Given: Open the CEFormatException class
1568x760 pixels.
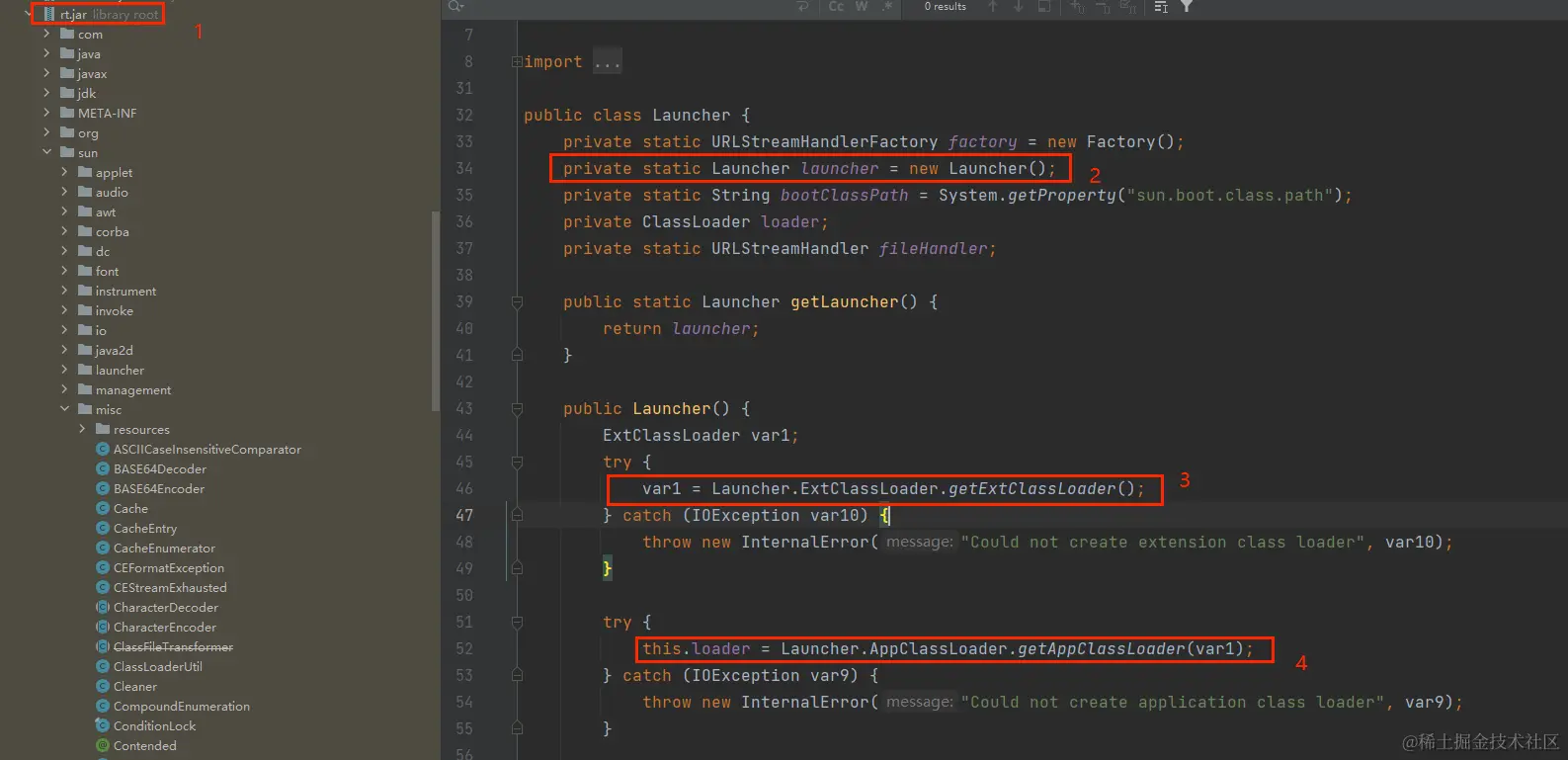Looking at the screenshot, I should 169,568.
